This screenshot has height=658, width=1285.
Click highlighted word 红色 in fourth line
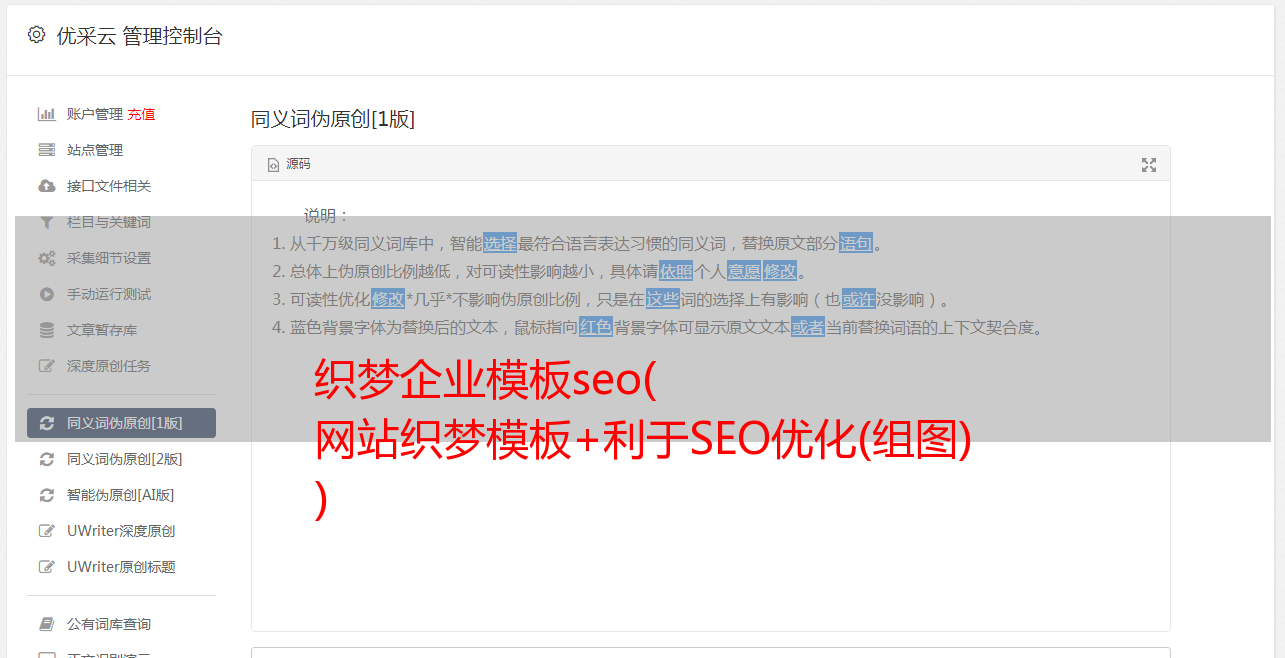pyautogui.click(x=595, y=327)
